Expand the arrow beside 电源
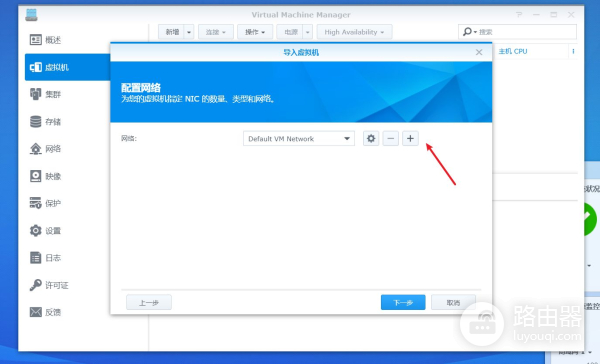Viewport: 600px width, 364px height. click(308, 32)
